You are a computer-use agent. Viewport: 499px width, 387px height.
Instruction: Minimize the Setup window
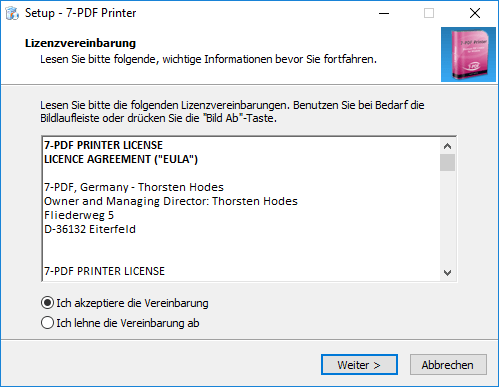tap(384, 13)
